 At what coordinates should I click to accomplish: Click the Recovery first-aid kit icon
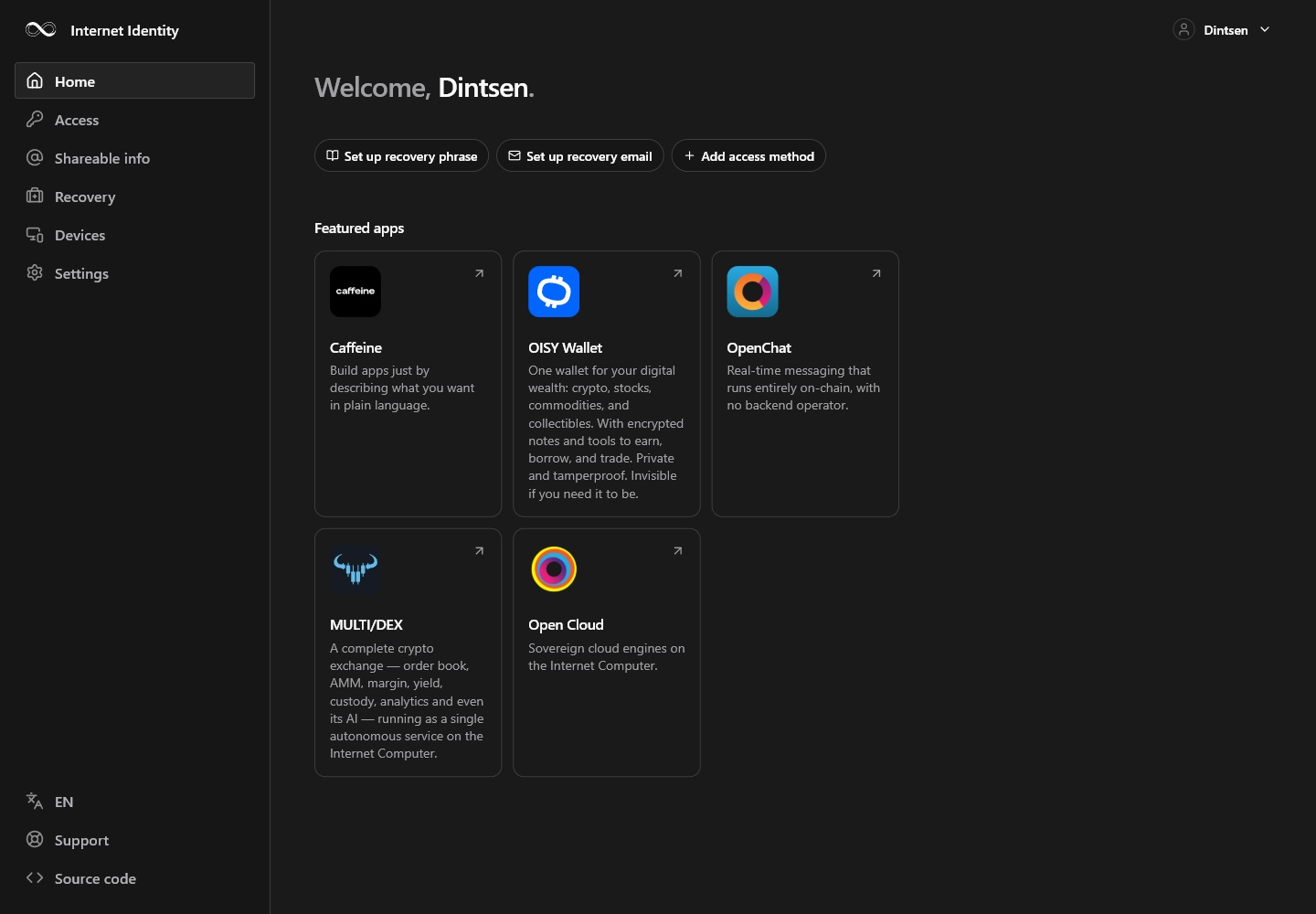point(35,196)
